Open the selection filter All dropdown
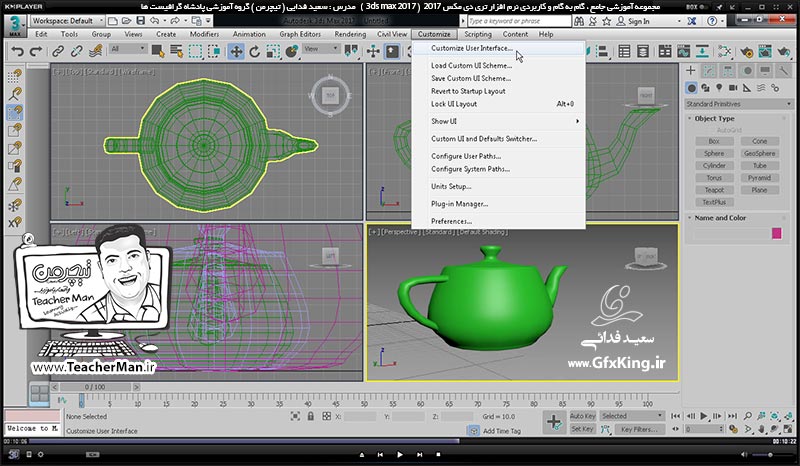This screenshot has height=466, width=800. click(x=128, y=49)
